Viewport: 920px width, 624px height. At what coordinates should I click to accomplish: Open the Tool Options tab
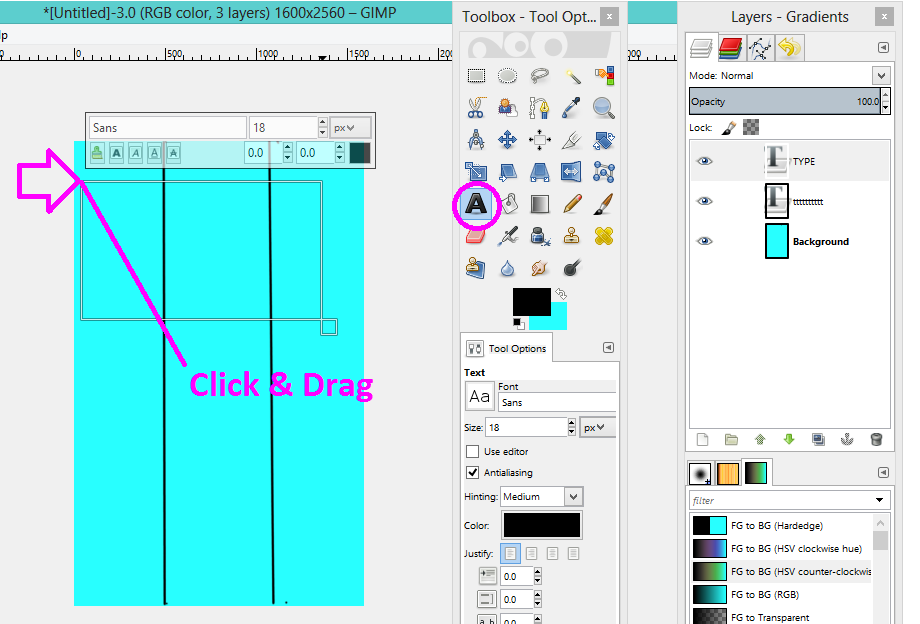[x=507, y=348]
